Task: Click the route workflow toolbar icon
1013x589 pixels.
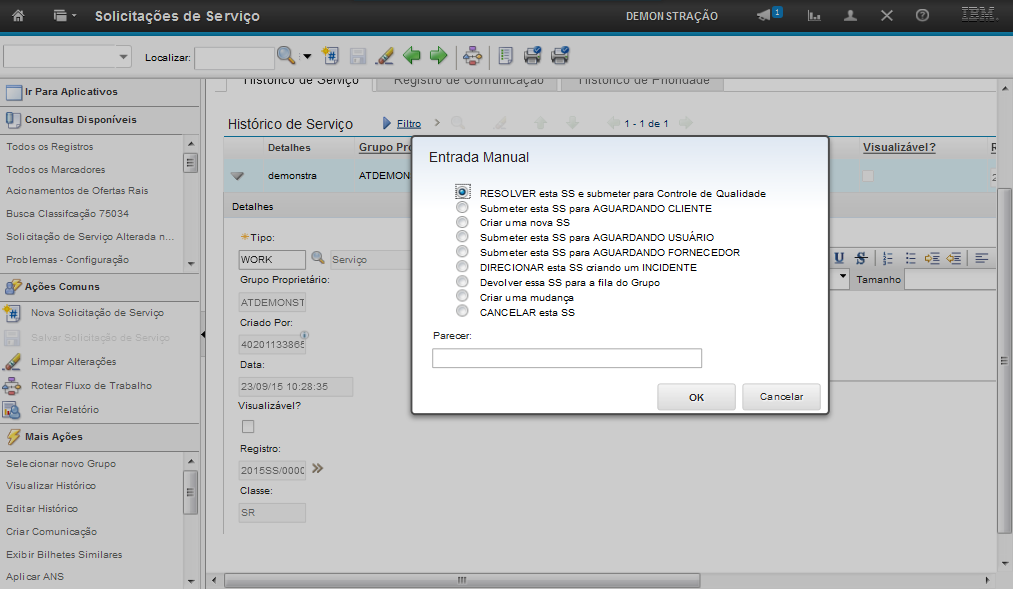Action: (x=472, y=56)
